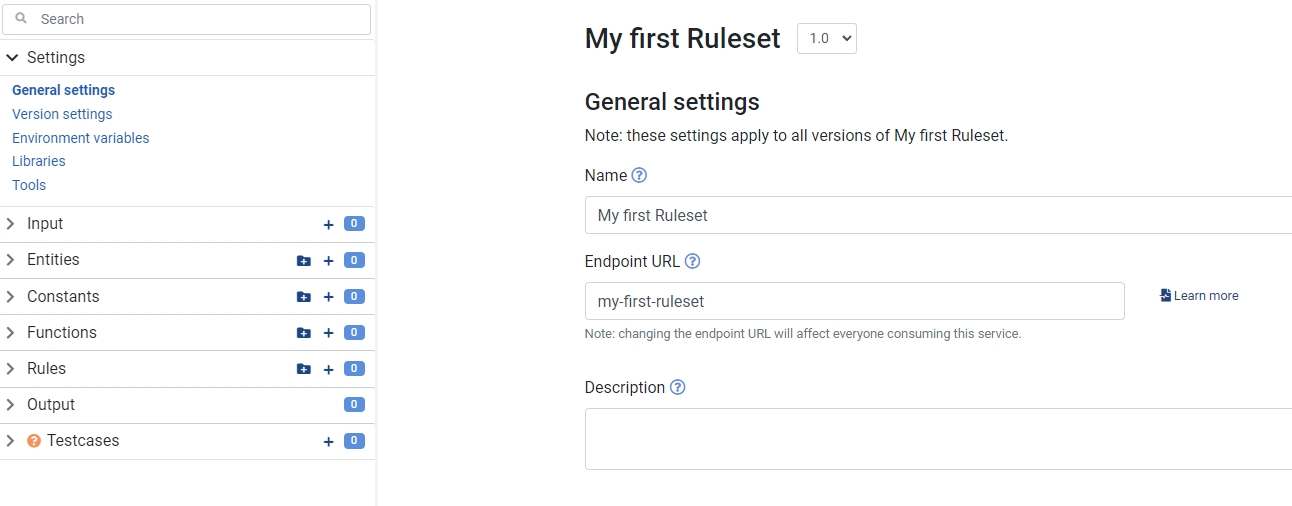Click the add folder icon for Functions

304,333
